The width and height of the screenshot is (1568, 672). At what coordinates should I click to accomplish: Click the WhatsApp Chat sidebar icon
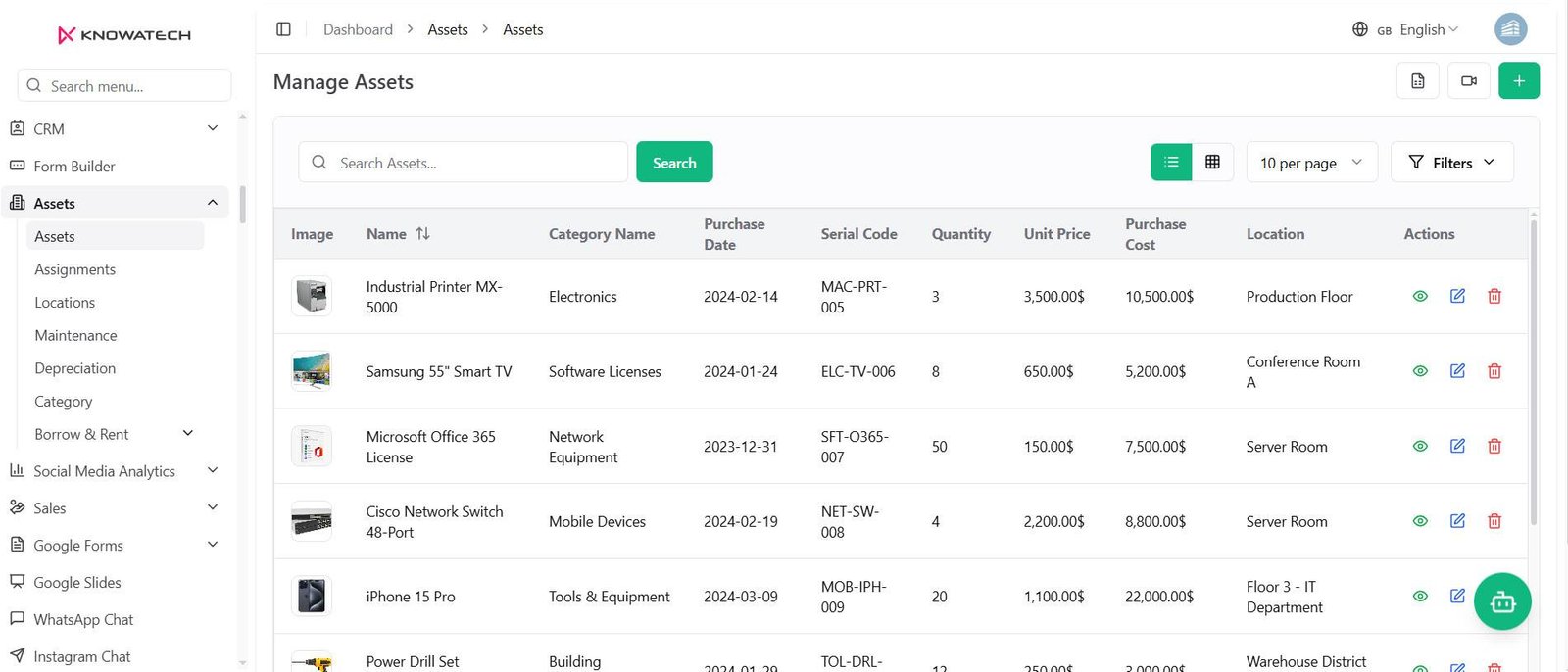click(17, 618)
